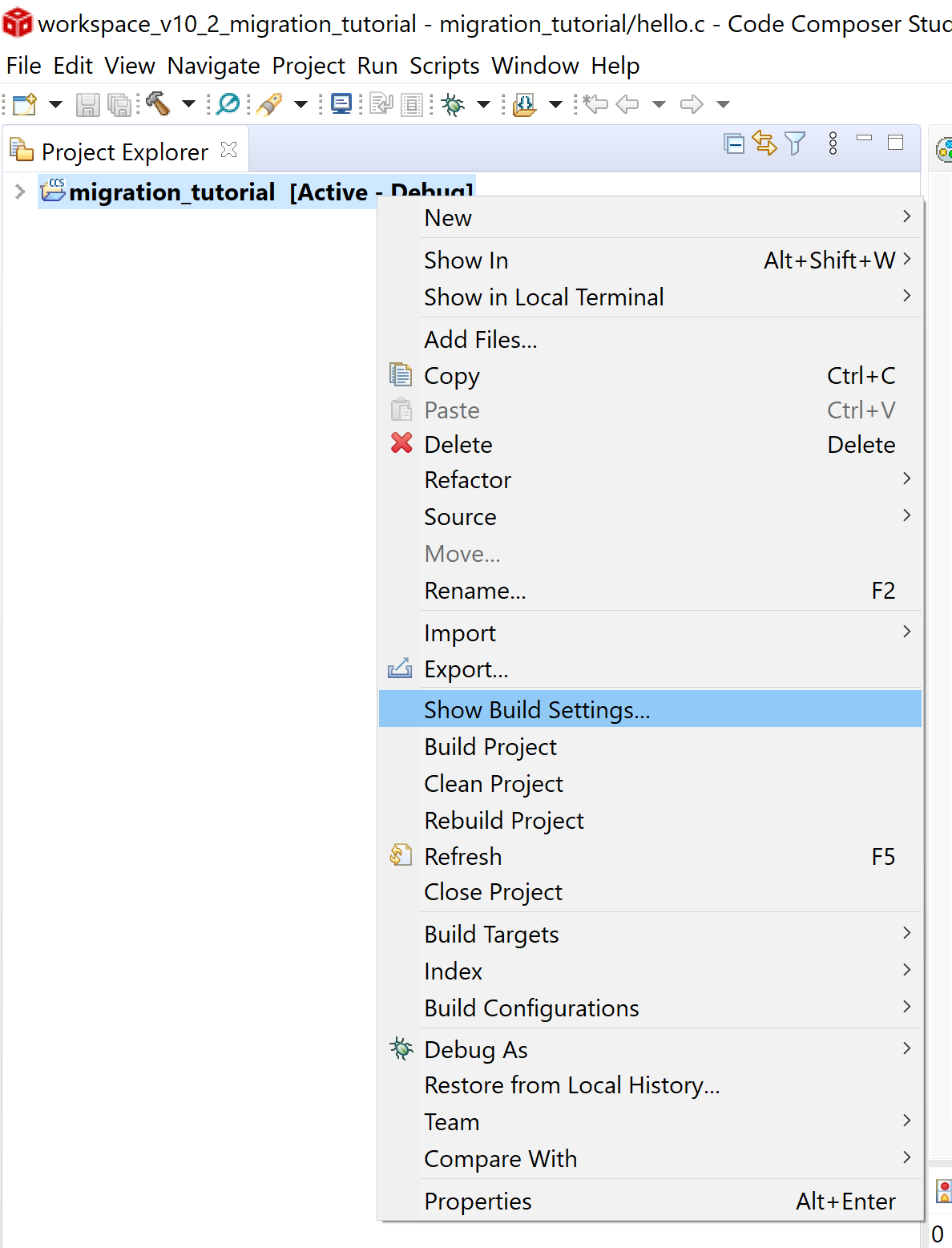This screenshot has height=1248, width=952.
Task: Click Properties in the context menu
Action: (478, 1201)
